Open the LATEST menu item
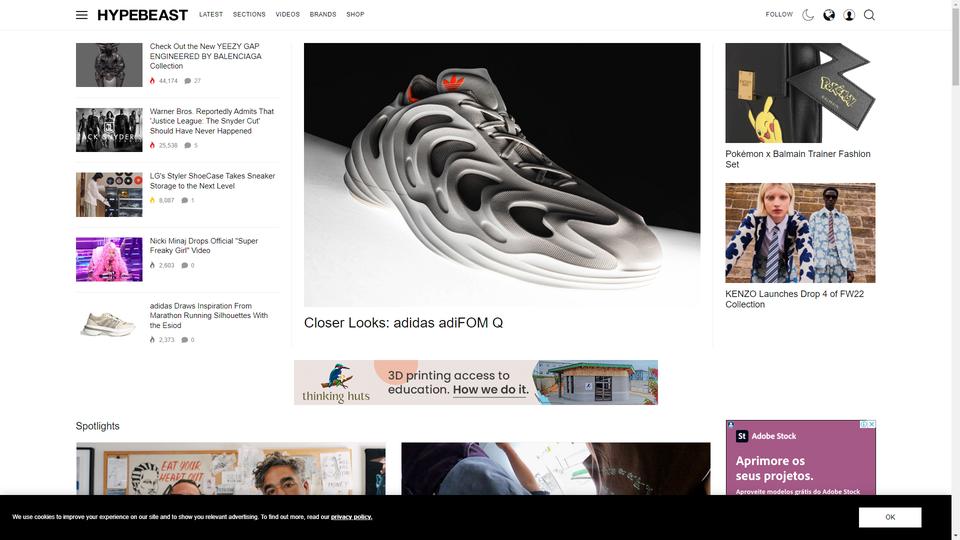The image size is (960, 540). 211,14
